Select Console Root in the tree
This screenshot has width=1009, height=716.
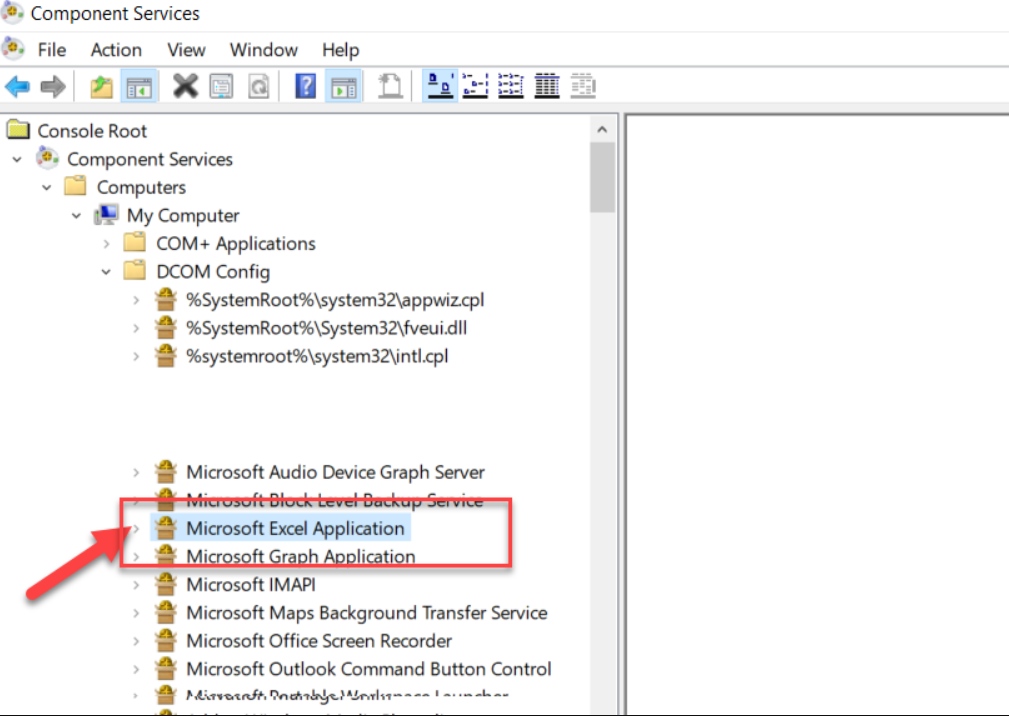click(x=92, y=131)
